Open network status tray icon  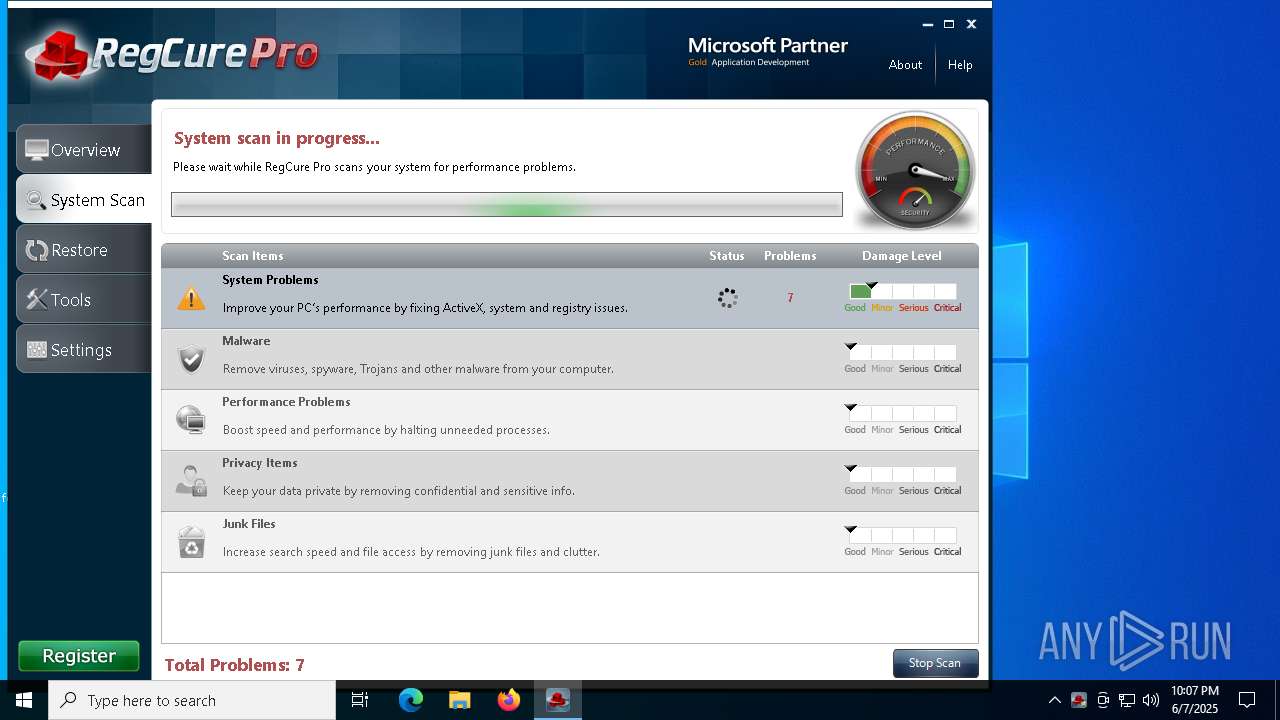1127,700
